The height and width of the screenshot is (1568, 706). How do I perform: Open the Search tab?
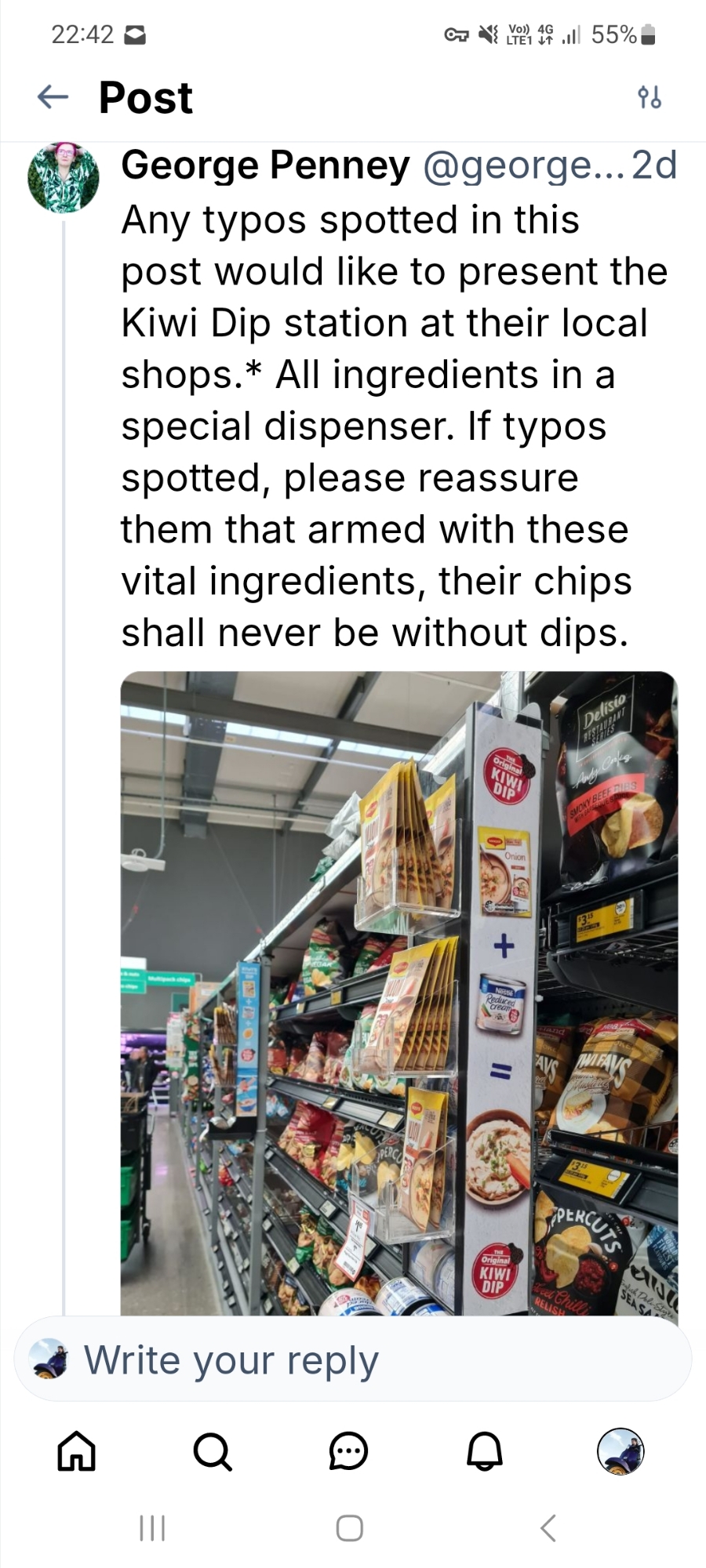click(x=213, y=1450)
